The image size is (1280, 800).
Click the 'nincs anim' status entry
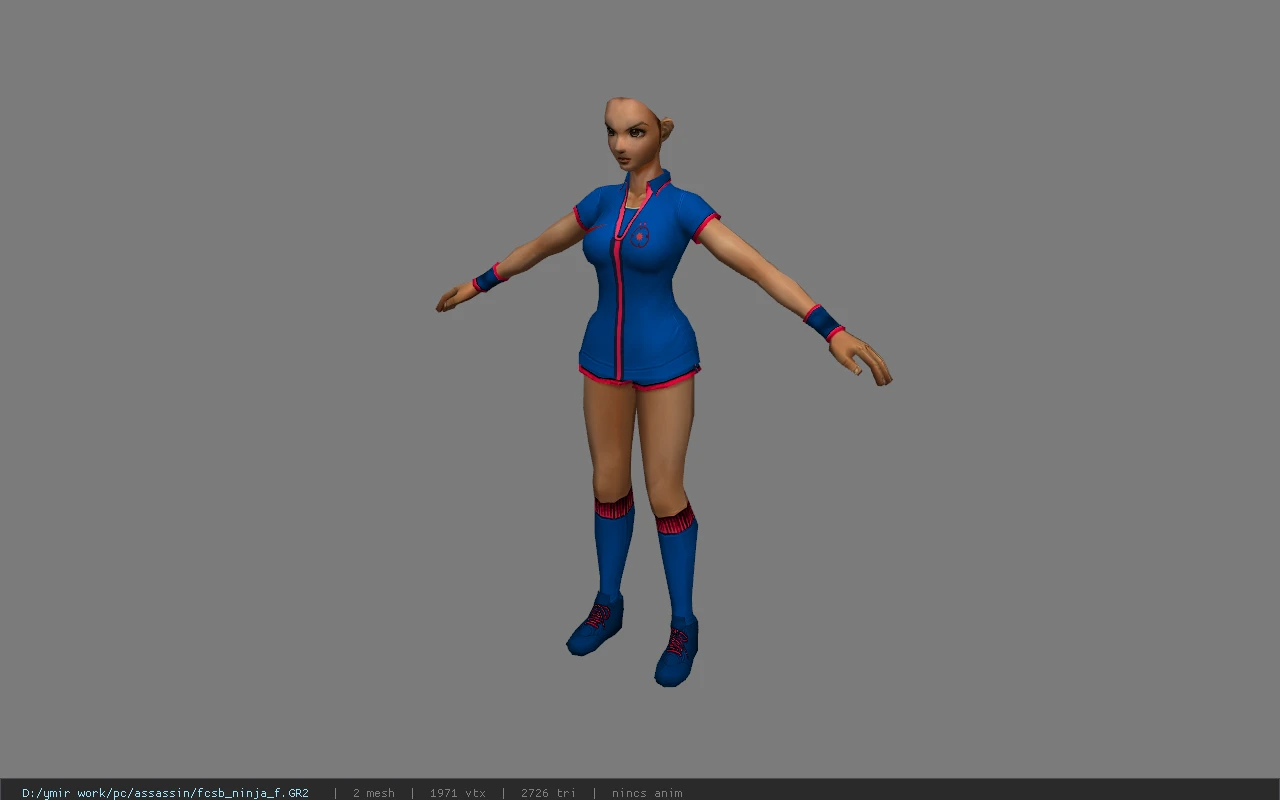pyautogui.click(x=647, y=793)
